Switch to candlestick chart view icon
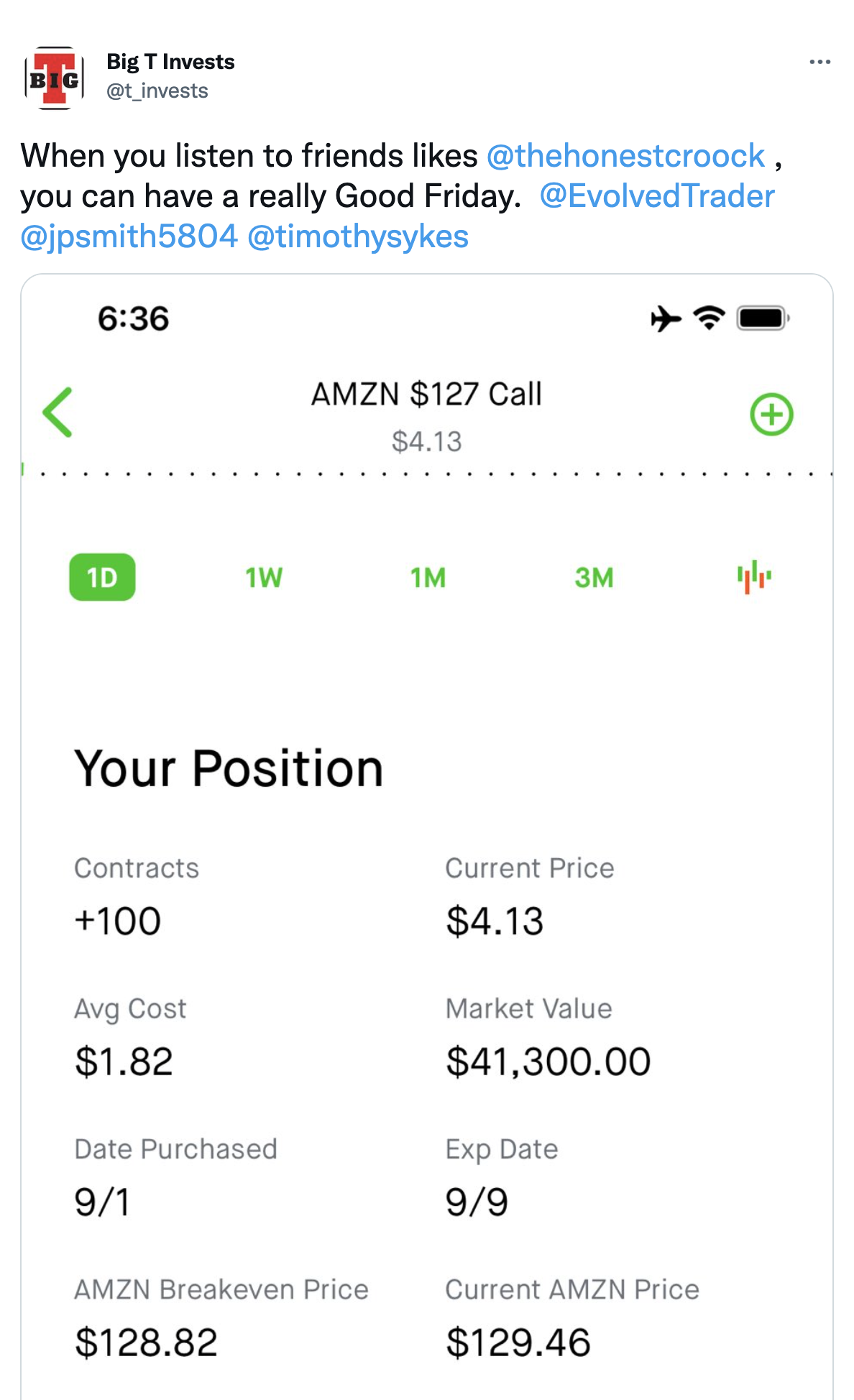The height and width of the screenshot is (1400, 854). (754, 577)
